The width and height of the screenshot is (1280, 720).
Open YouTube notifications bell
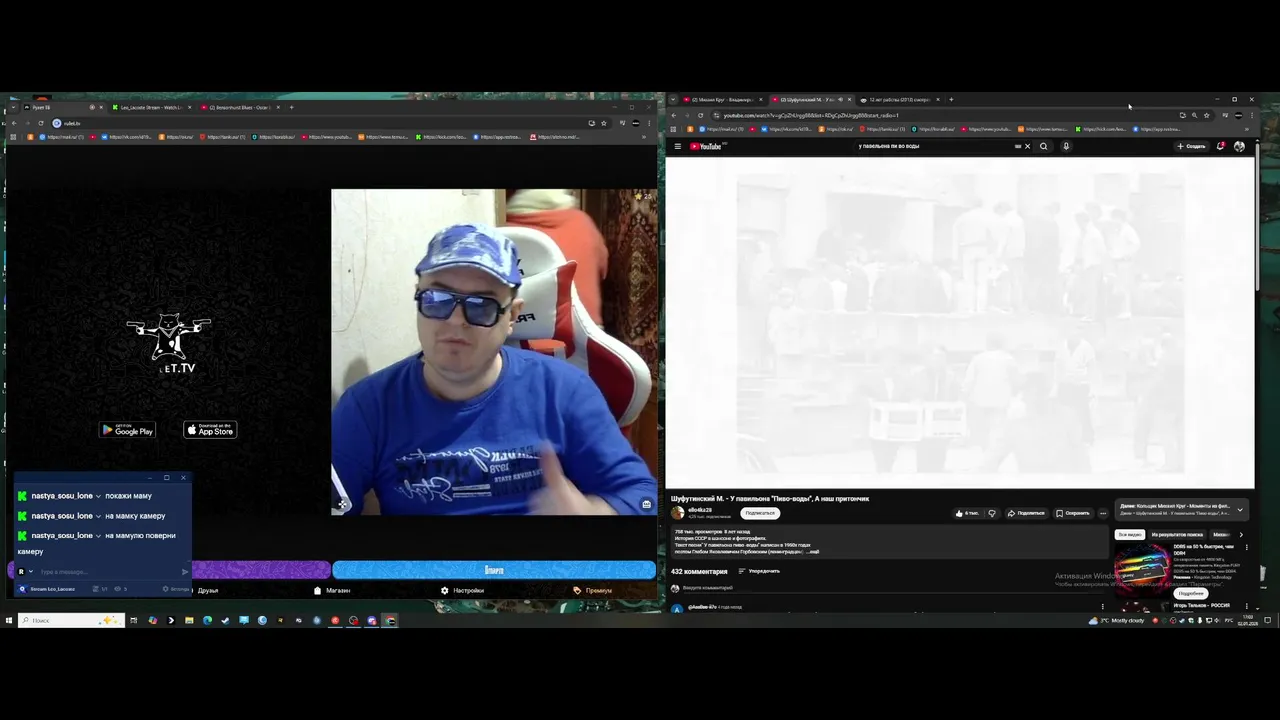pos(1221,146)
